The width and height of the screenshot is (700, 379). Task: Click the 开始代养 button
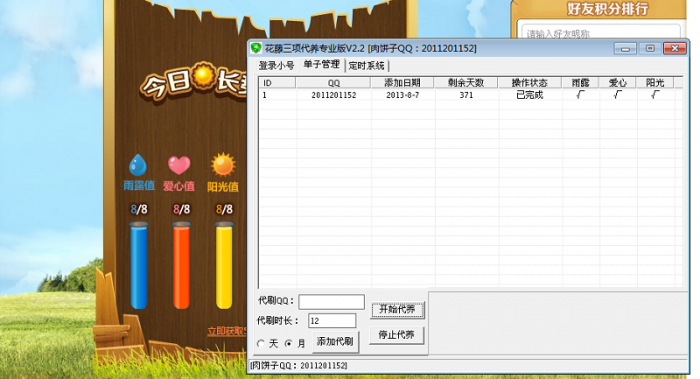(x=397, y=309)
